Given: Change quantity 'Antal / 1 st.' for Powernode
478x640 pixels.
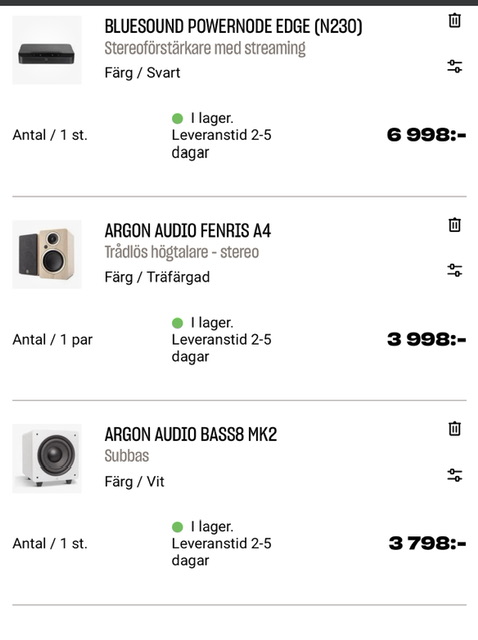Looking at the screenshot, I should tap(50, 135).
